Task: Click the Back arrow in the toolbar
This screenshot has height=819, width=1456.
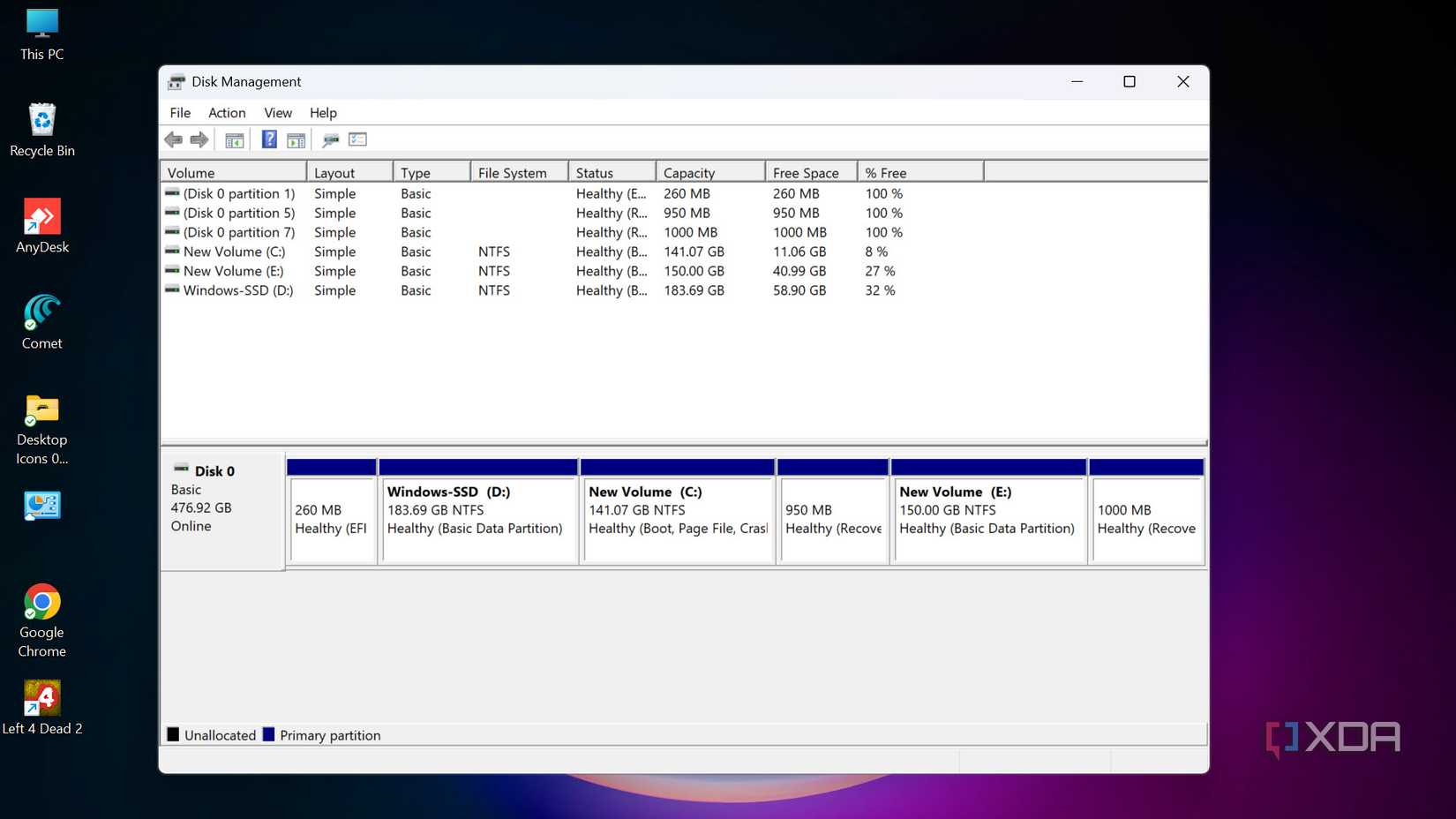Action: click(174, 139)
